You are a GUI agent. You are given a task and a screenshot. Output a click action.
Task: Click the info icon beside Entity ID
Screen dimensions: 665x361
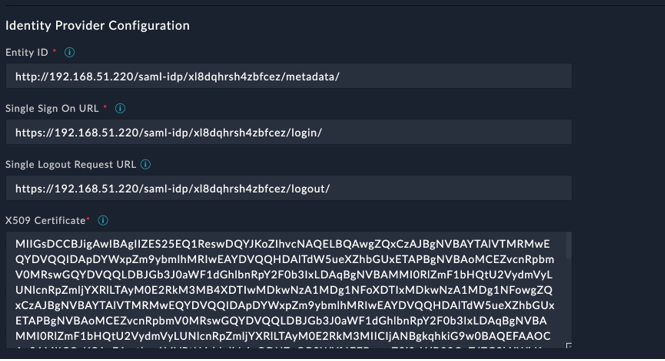(70, 52)
